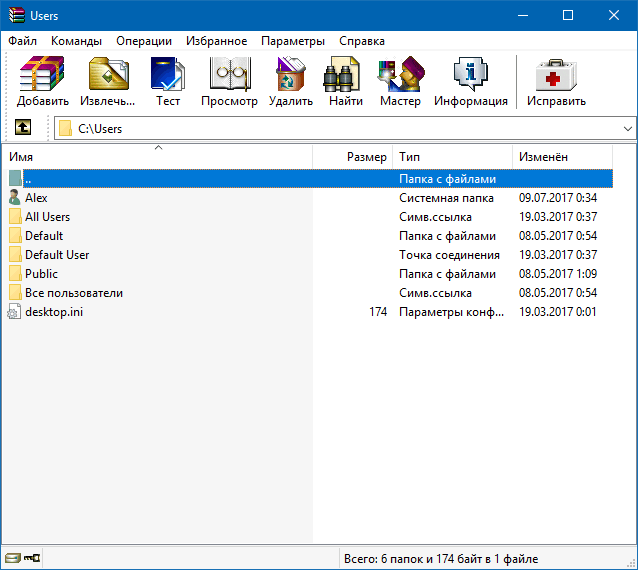Open the Параметры menu
This screenshot has height=570, width=638.
292,41
